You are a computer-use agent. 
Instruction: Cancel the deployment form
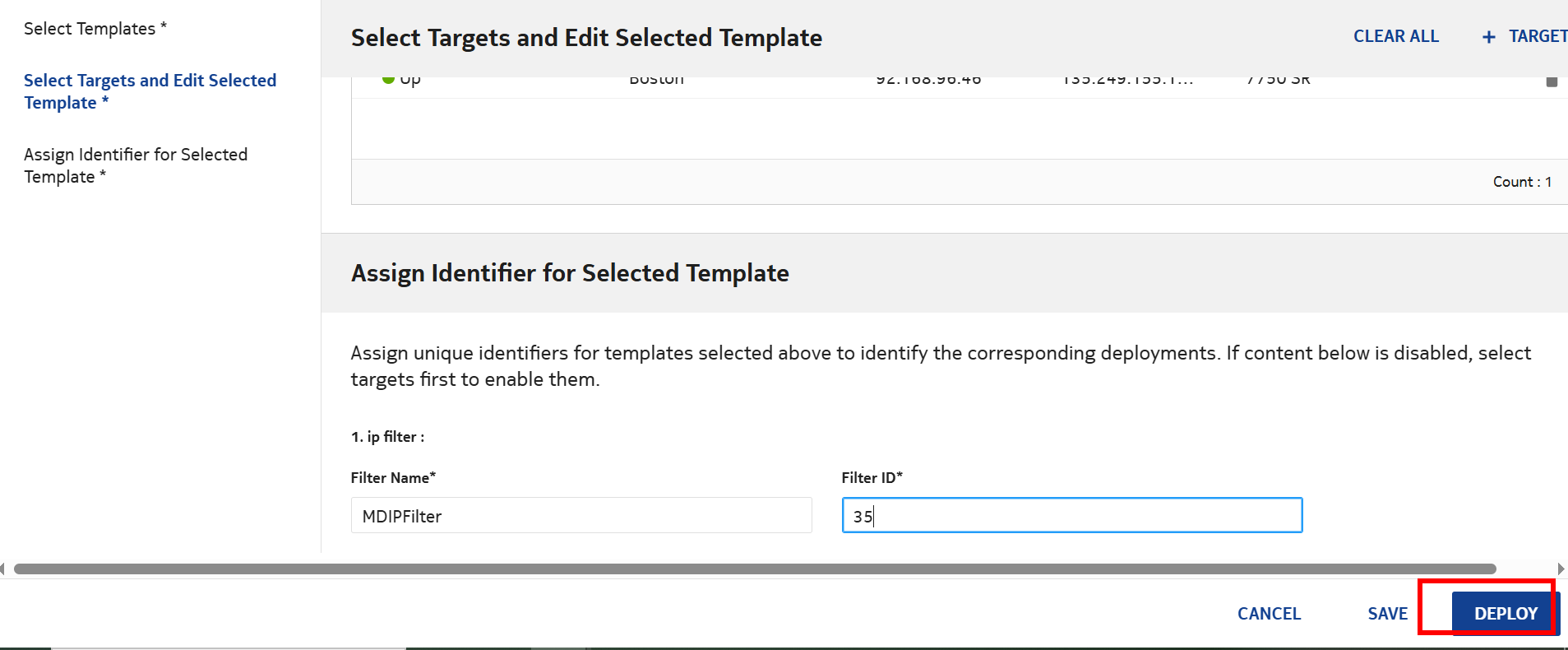[1269, 614]
